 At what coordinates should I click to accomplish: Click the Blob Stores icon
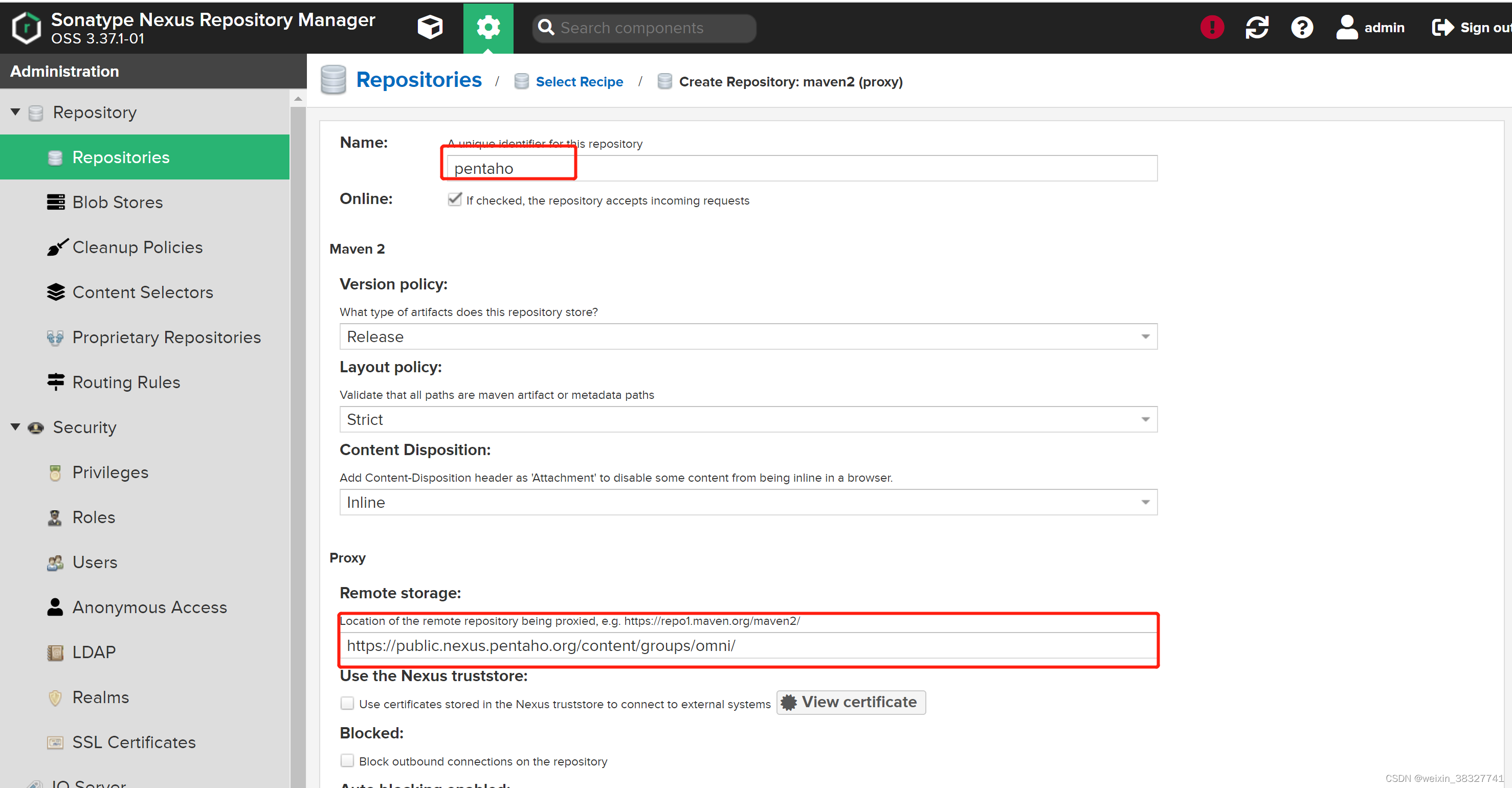click(x=56, y=202)
